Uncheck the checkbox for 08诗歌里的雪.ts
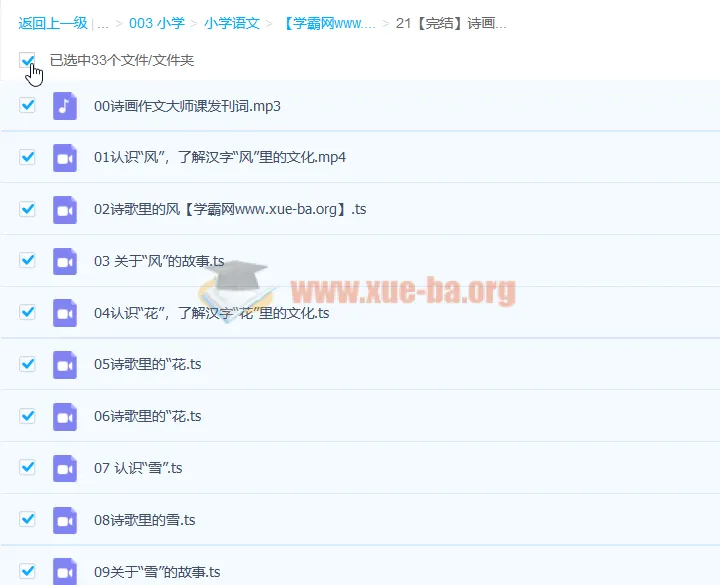Viewport: 720px width, 585px height. [28, 519]
